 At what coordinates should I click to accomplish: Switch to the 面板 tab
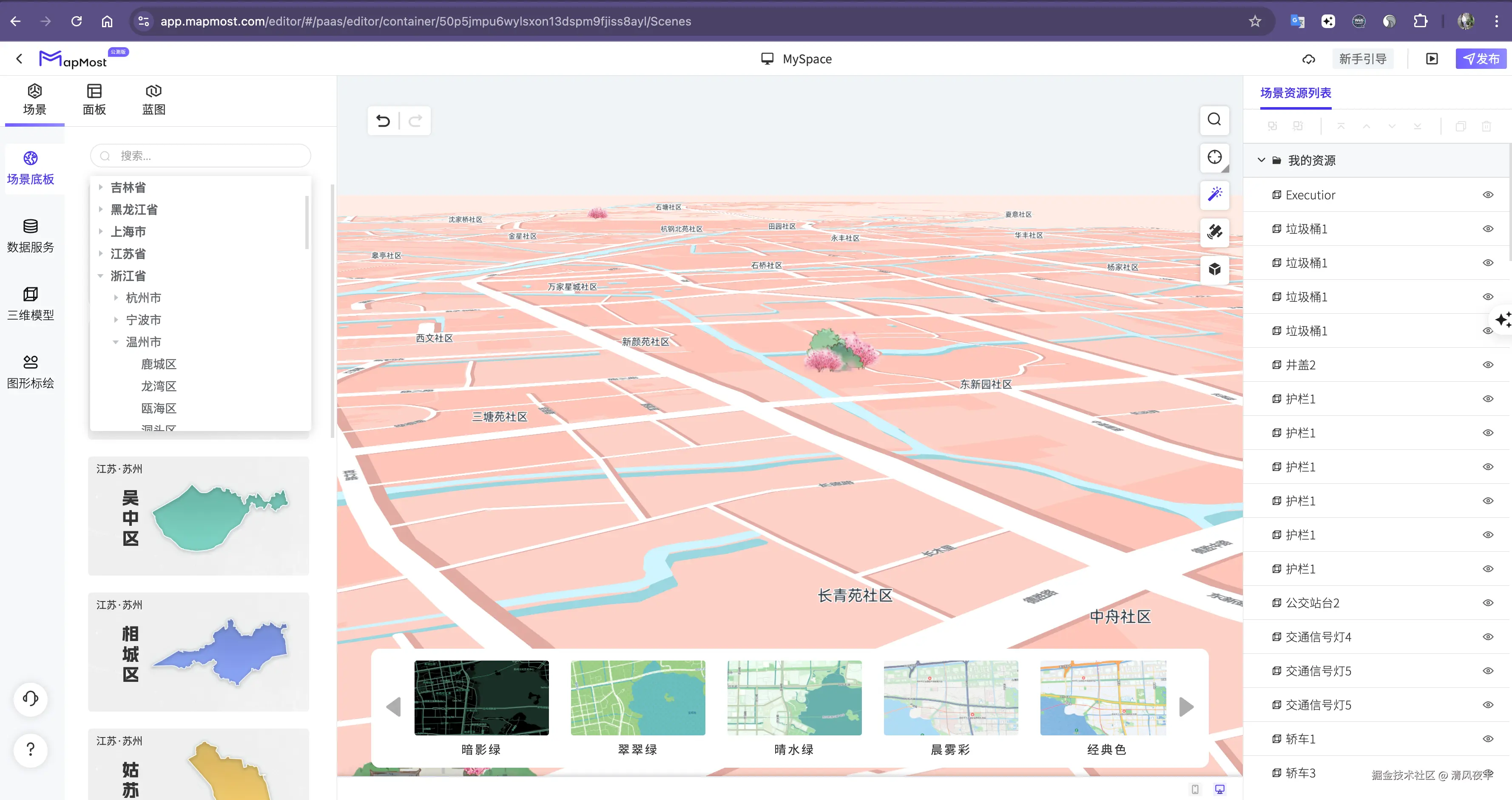pyautogui.click(x=94, y=100)
